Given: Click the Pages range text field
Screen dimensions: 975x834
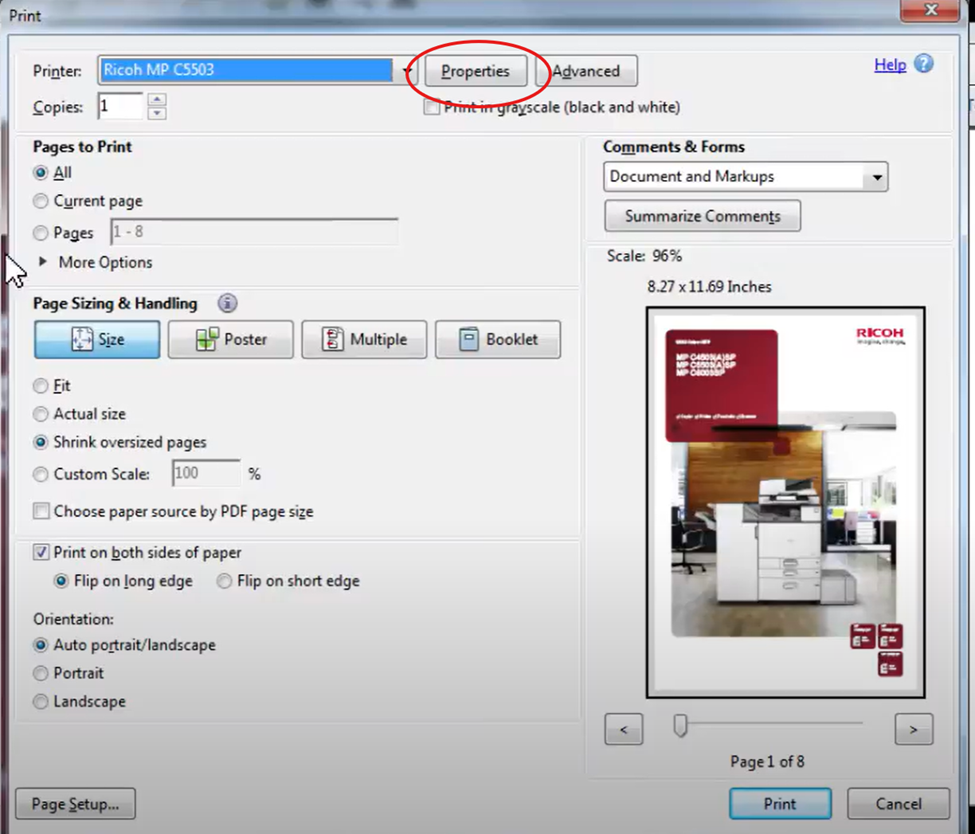Looking at the screenshot, I should pos(254,231).
